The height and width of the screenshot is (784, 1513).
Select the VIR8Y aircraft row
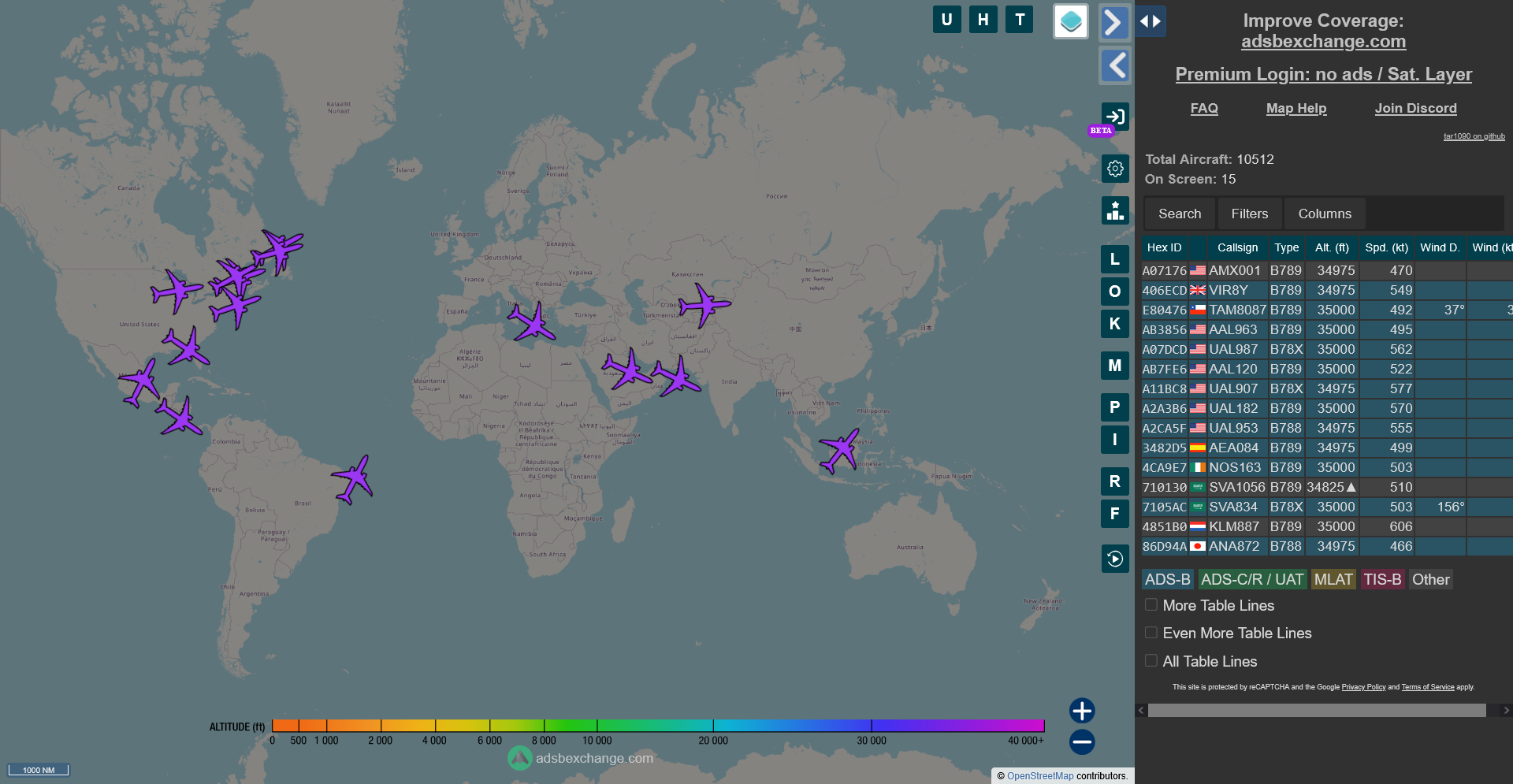pyautogui.click(x=1327, y=290)
